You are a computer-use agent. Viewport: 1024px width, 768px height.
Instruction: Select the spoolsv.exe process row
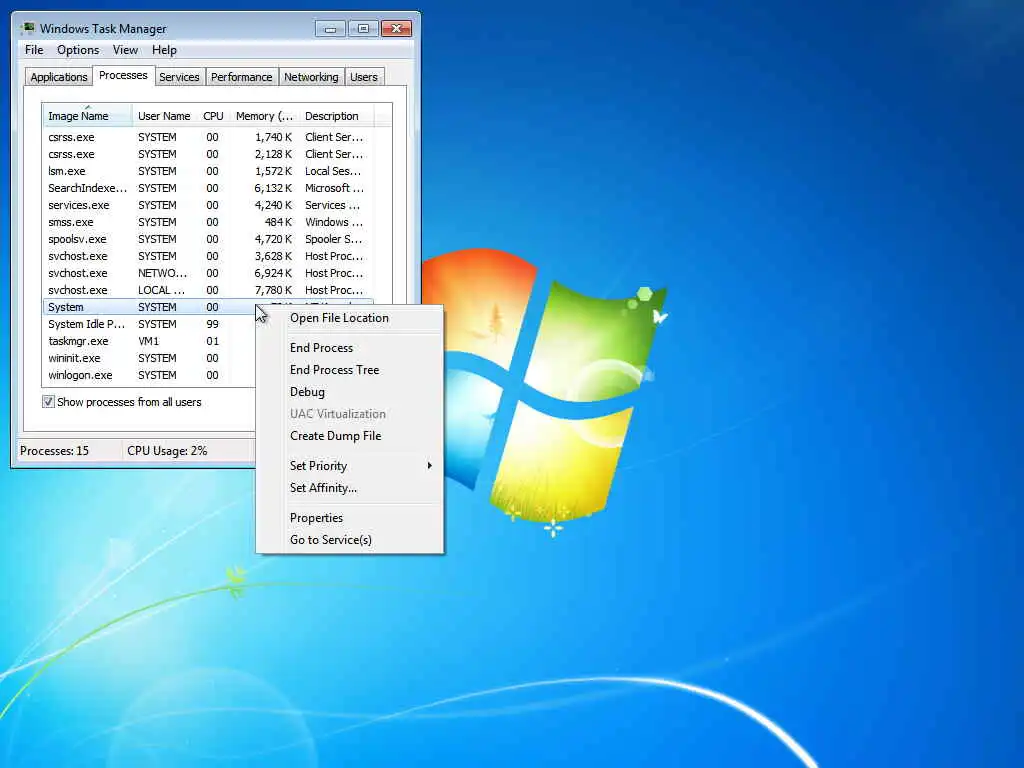coord(208,239)
